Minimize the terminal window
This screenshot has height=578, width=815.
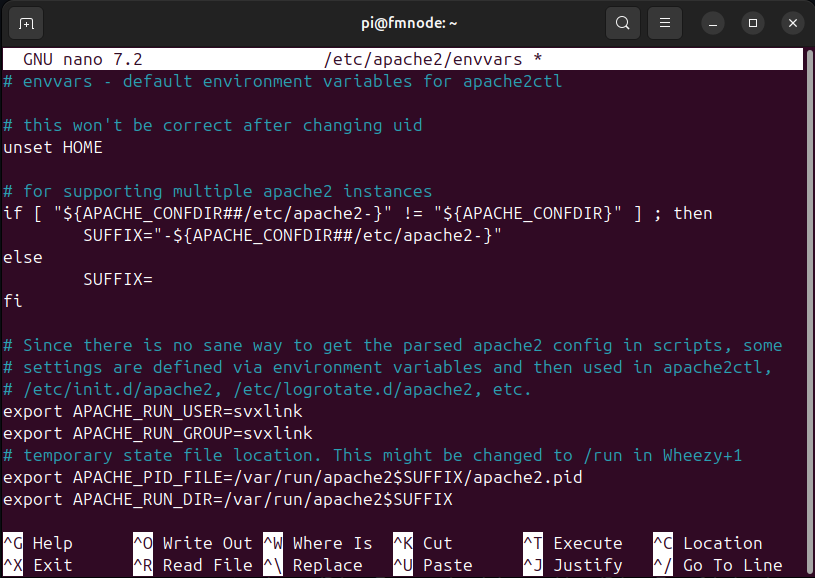tap(714, 22)
